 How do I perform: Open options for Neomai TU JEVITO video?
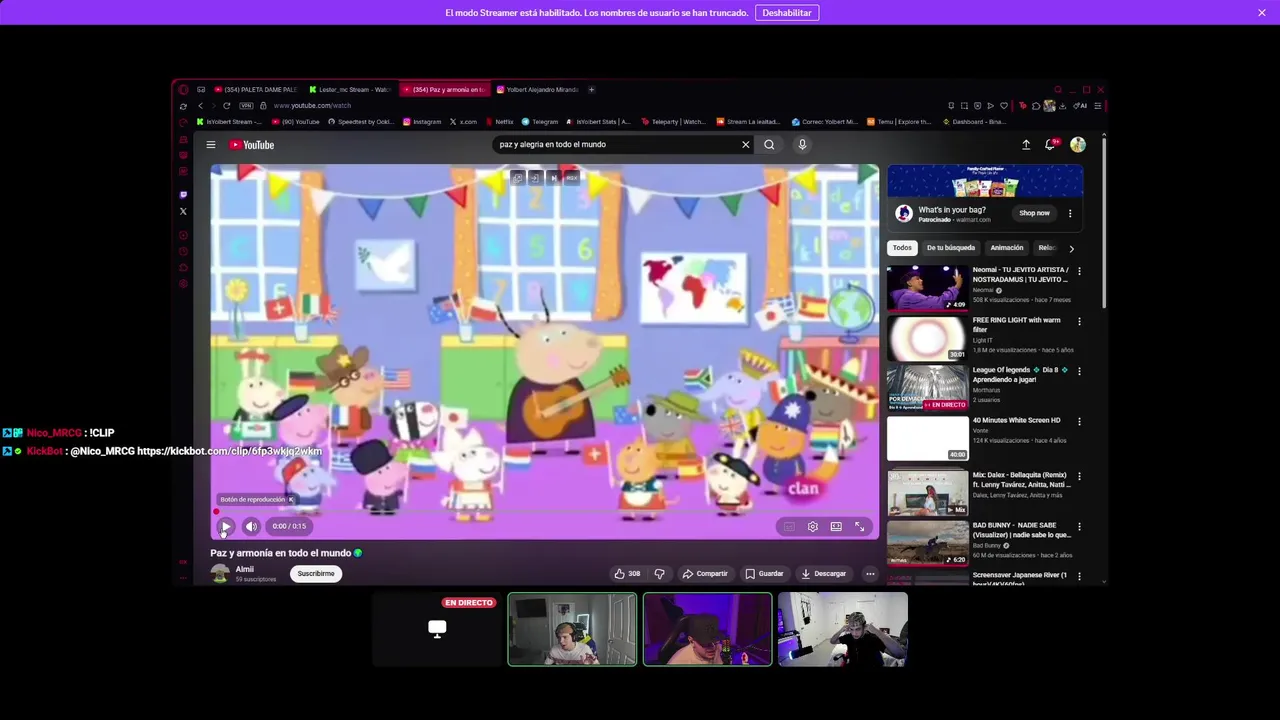pos(1079,271)
